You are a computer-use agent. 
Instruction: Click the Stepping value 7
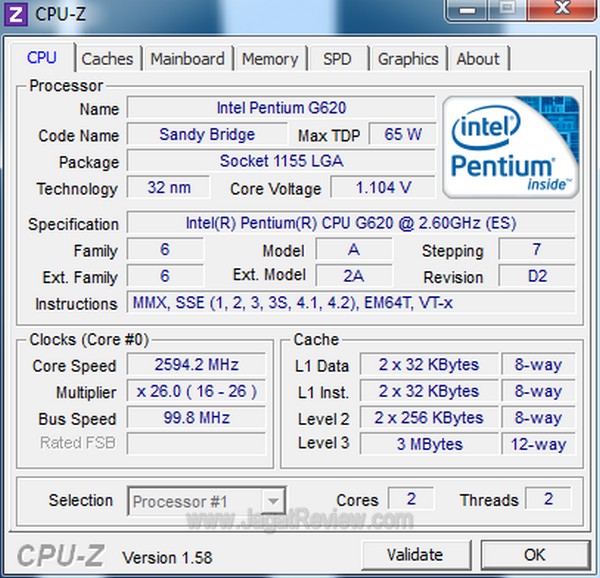tap(536, 249)
